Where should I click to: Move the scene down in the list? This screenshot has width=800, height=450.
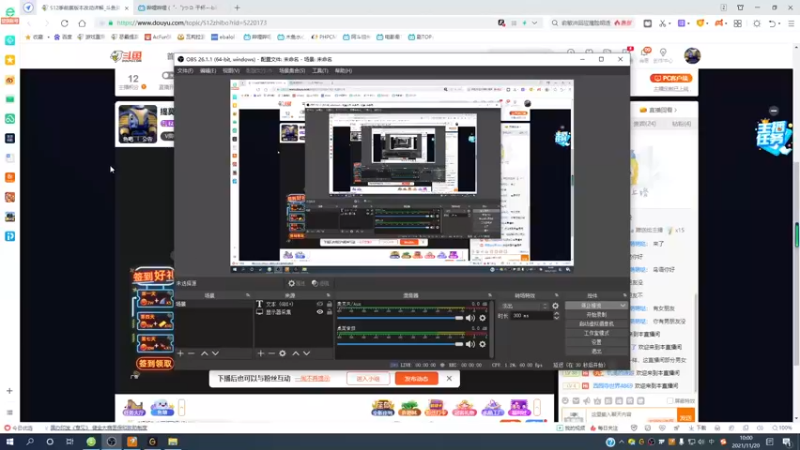[x=215, y=353]
